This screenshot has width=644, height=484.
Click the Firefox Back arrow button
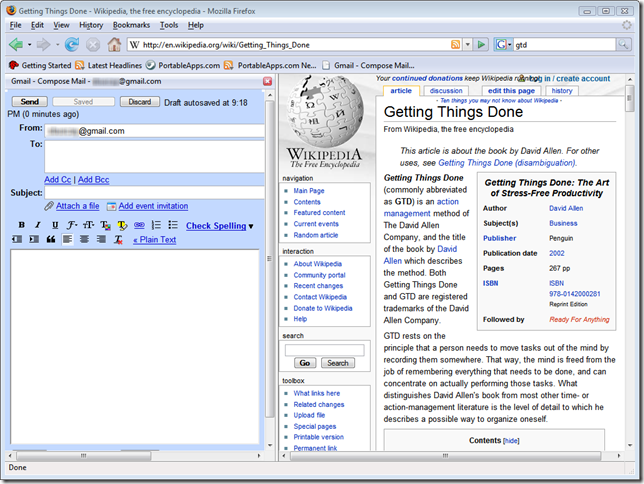tap(16, 44)
